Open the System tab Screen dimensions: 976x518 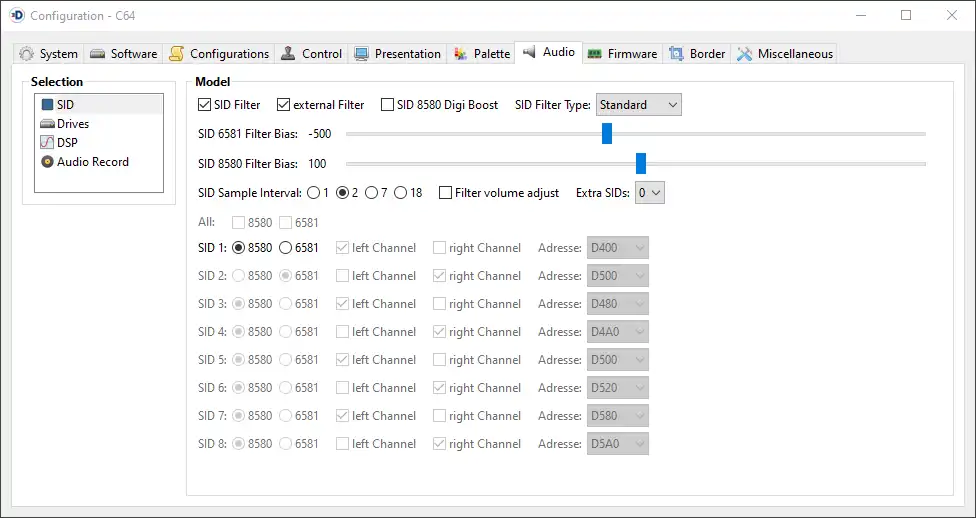49,54
